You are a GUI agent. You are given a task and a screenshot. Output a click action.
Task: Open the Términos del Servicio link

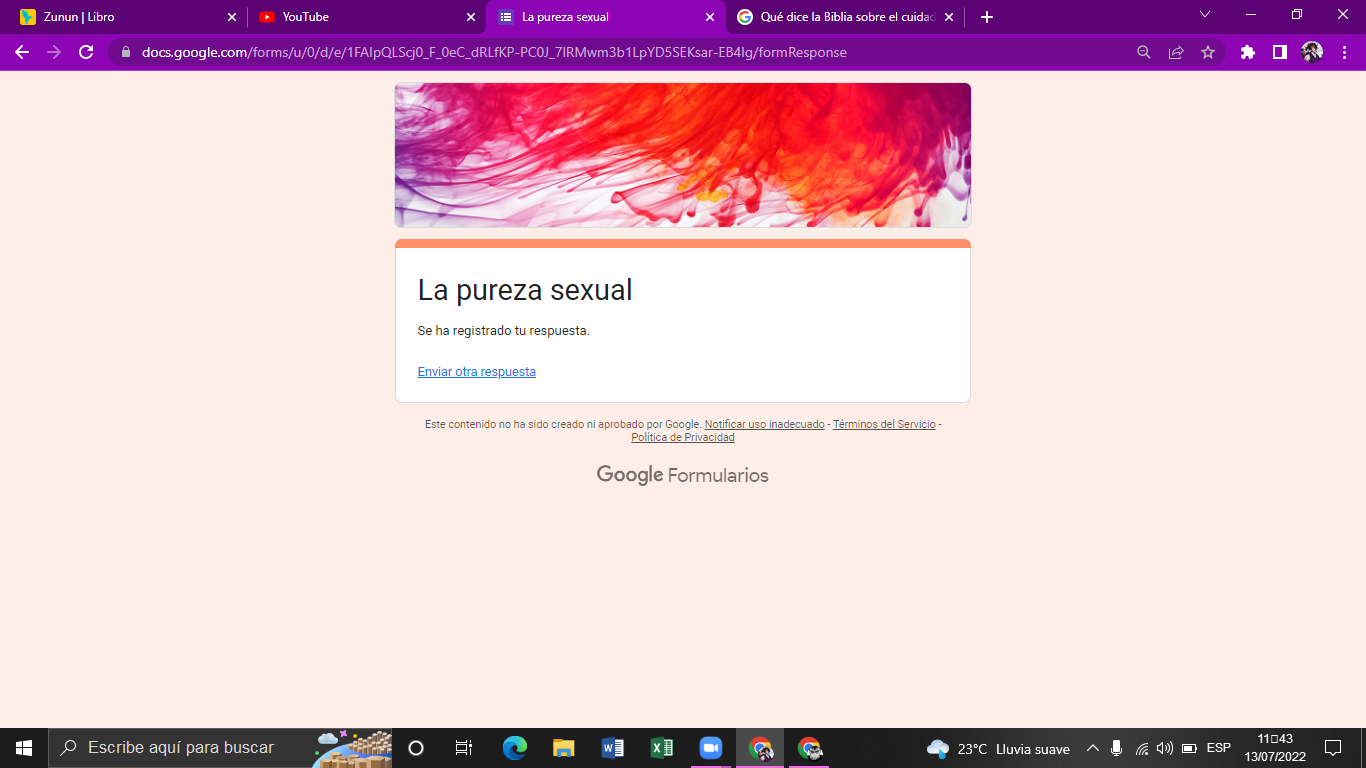click(884, 425)
